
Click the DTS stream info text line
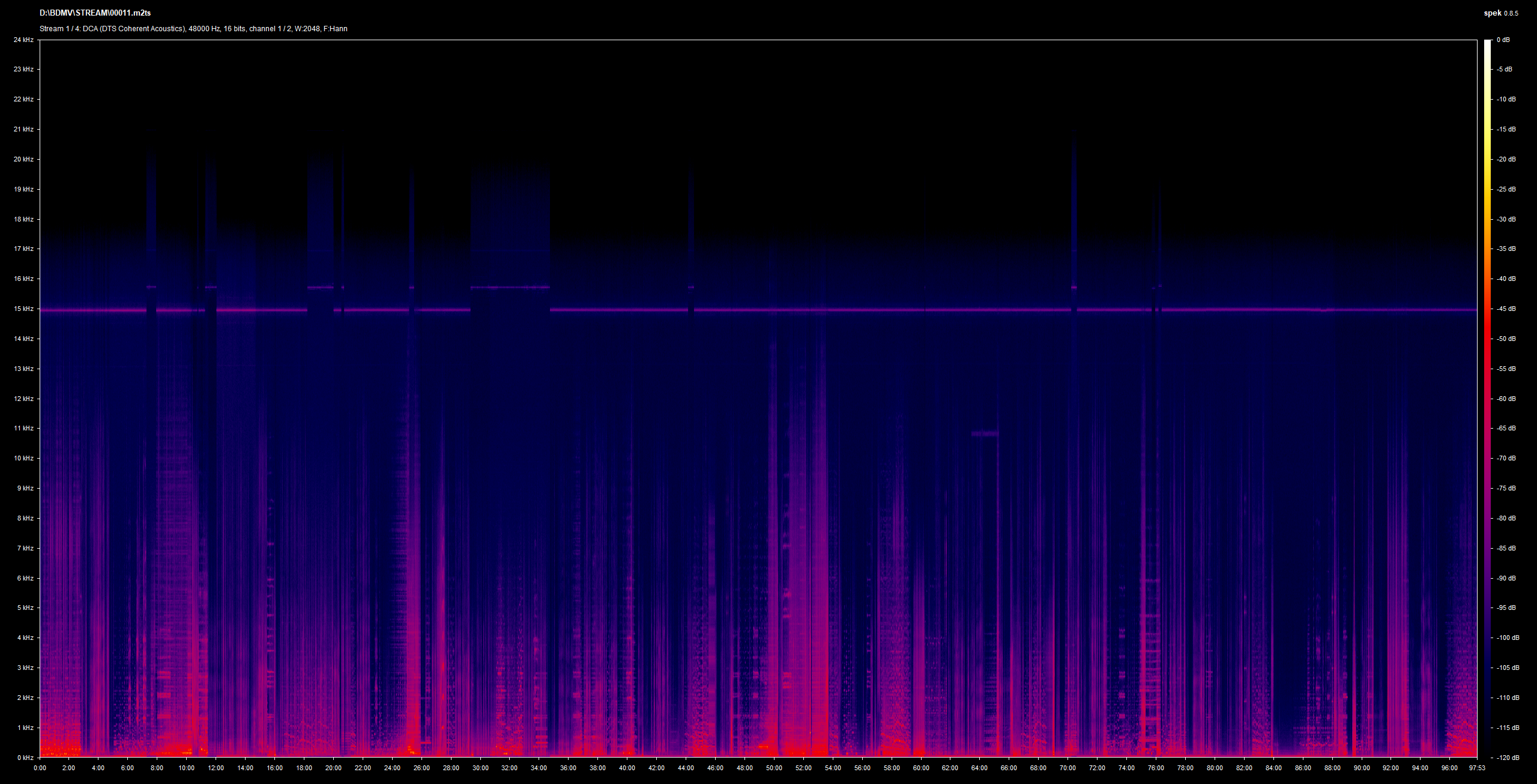click(x=193, y=29)
